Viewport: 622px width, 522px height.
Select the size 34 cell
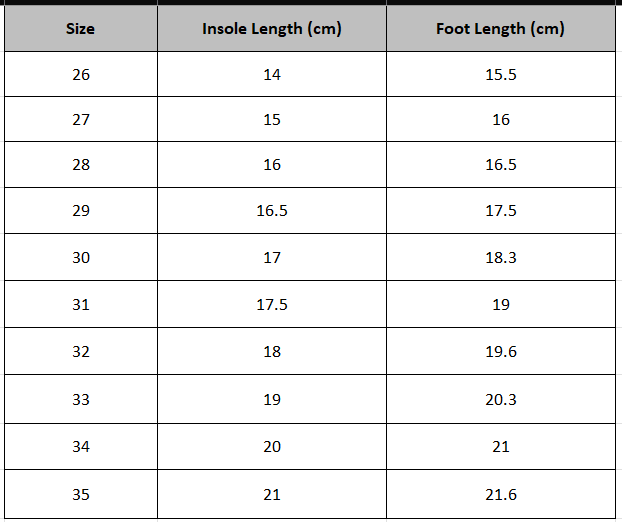click(x=80, y=447)
